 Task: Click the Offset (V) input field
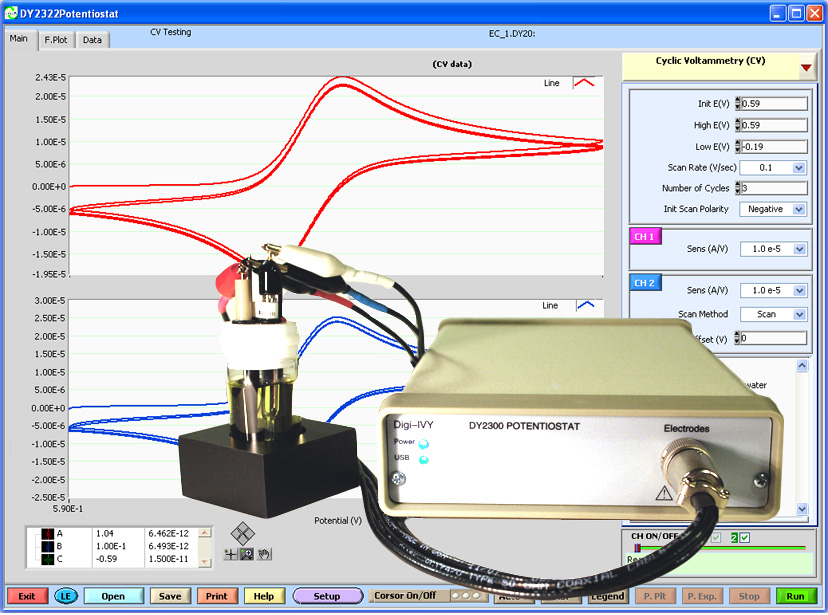[774, 338]
